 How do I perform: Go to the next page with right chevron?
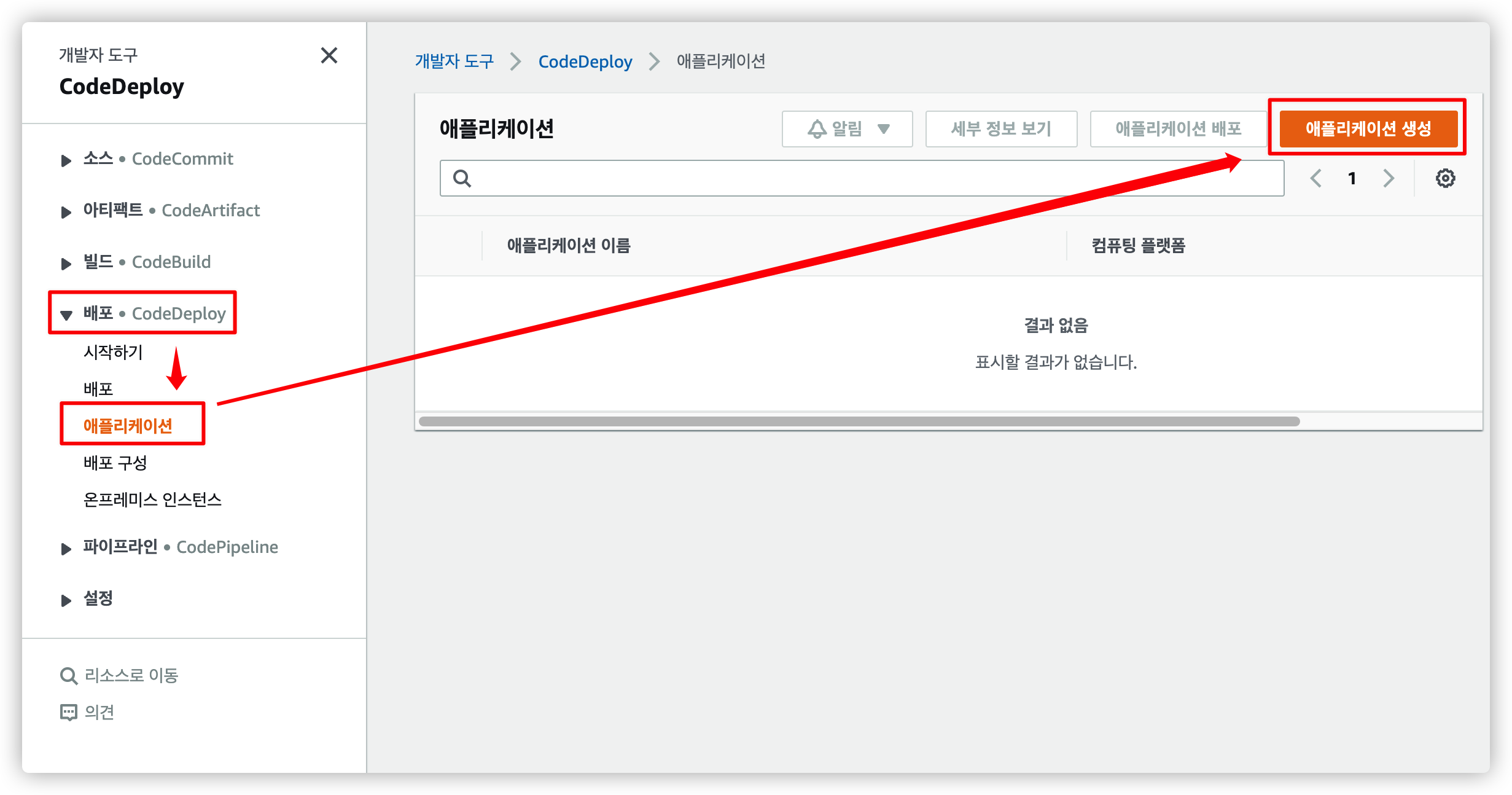pyautogui.click(x=1389, y=178)
